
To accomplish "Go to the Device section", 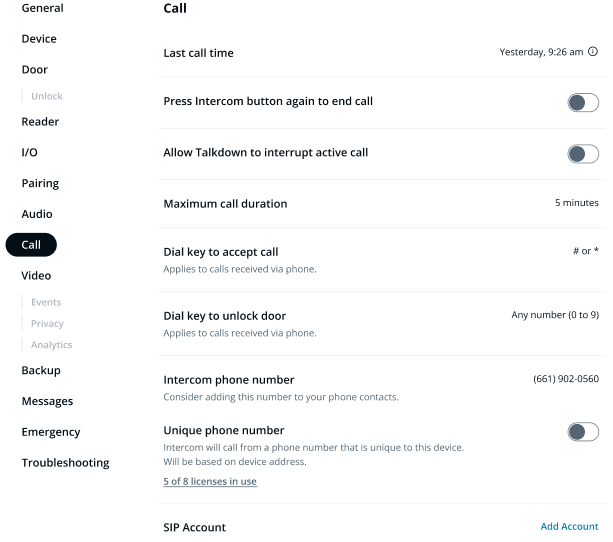I will (39, 39).
